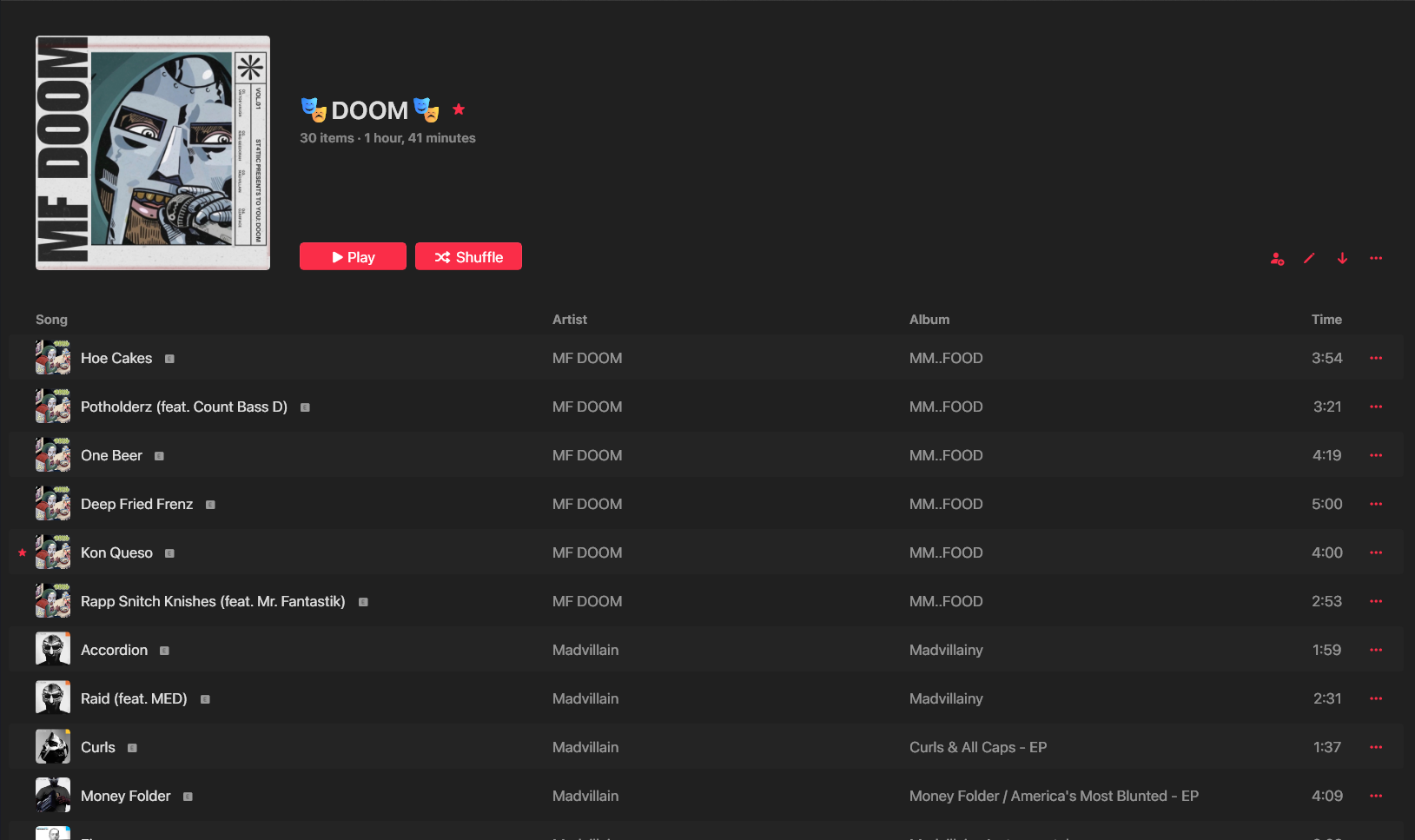
Task: Click the '30 items · 1 hour, 41 minutes' text
Action: (x=387, y=138)
